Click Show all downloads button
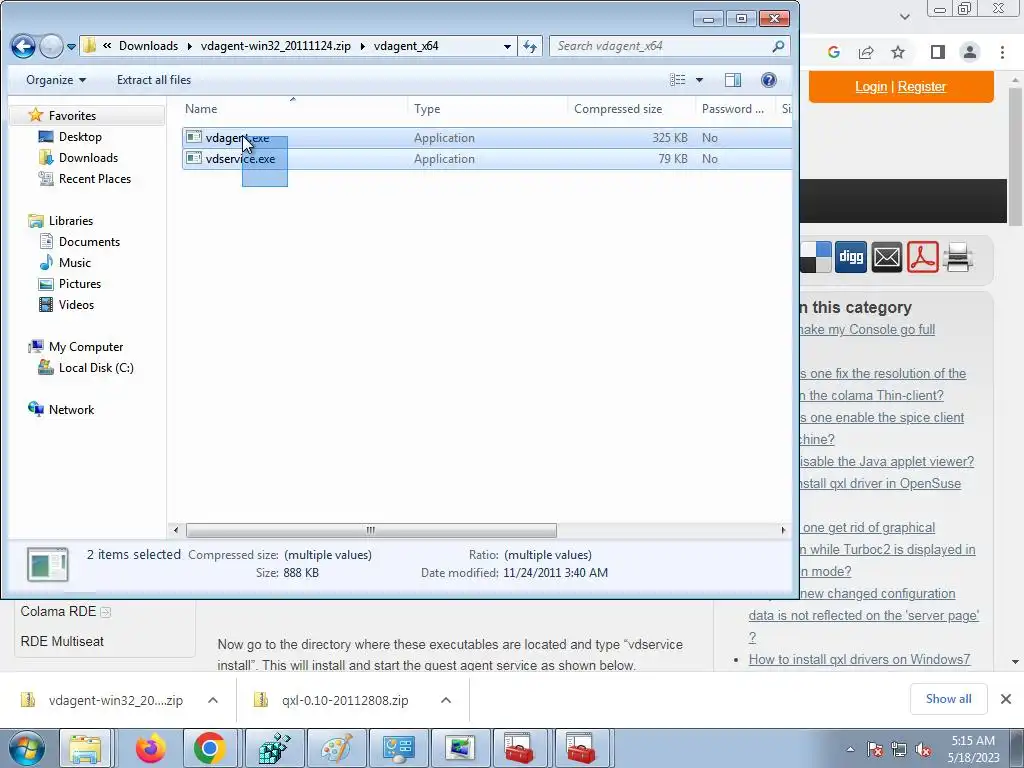This screenshot has height=768, width=1024. (x=948, y=699)
